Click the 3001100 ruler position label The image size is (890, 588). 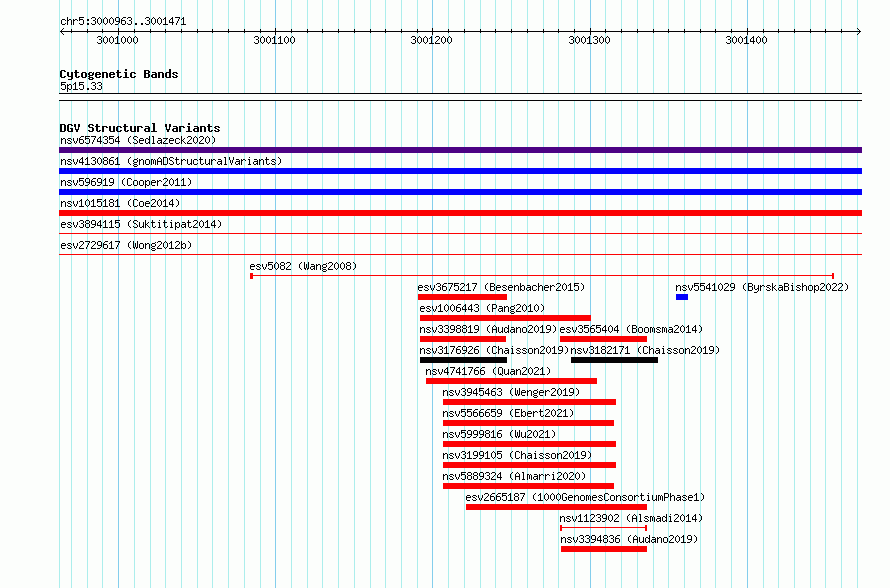(275, 40)
